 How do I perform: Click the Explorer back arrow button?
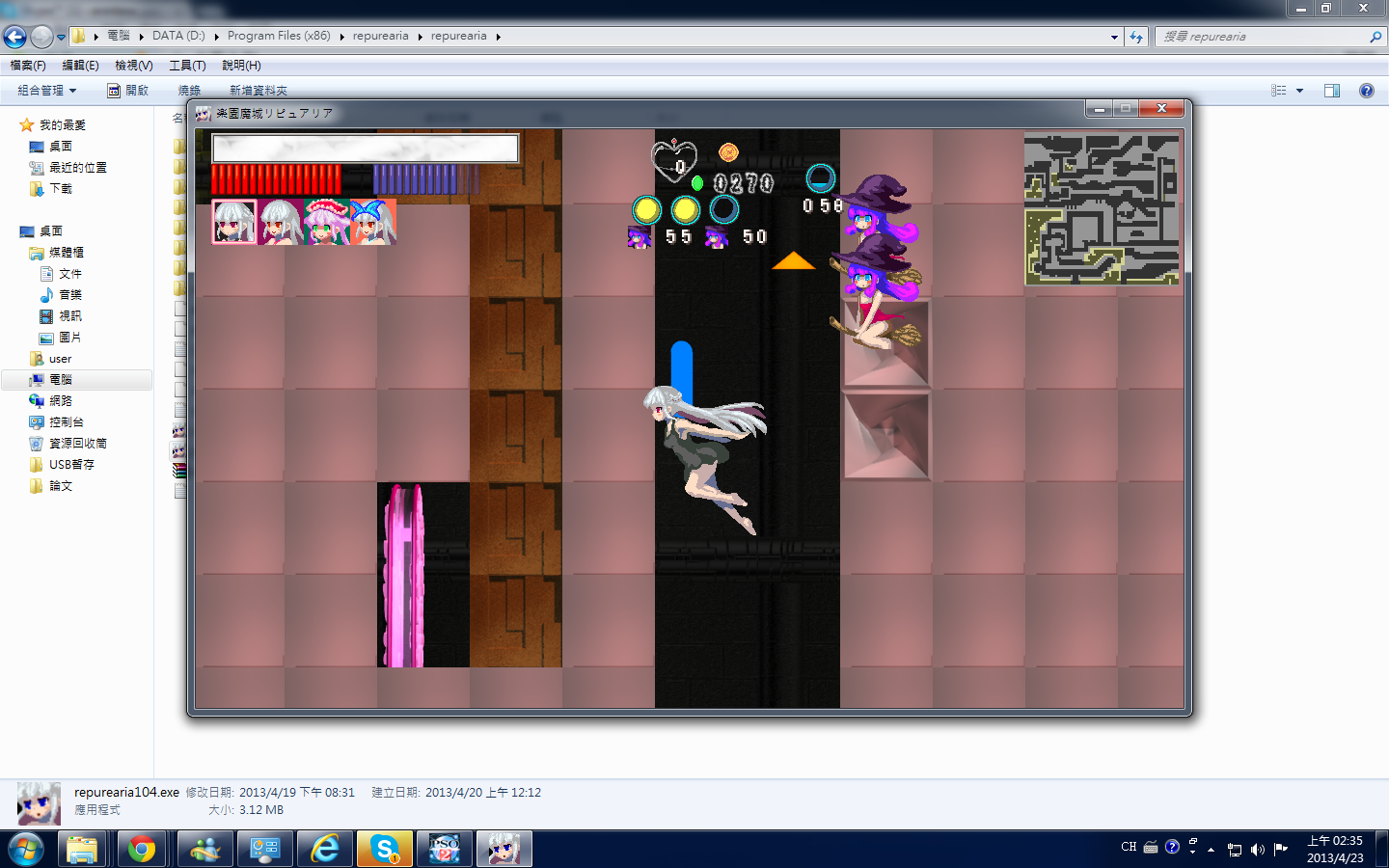(x=14, y=37)
